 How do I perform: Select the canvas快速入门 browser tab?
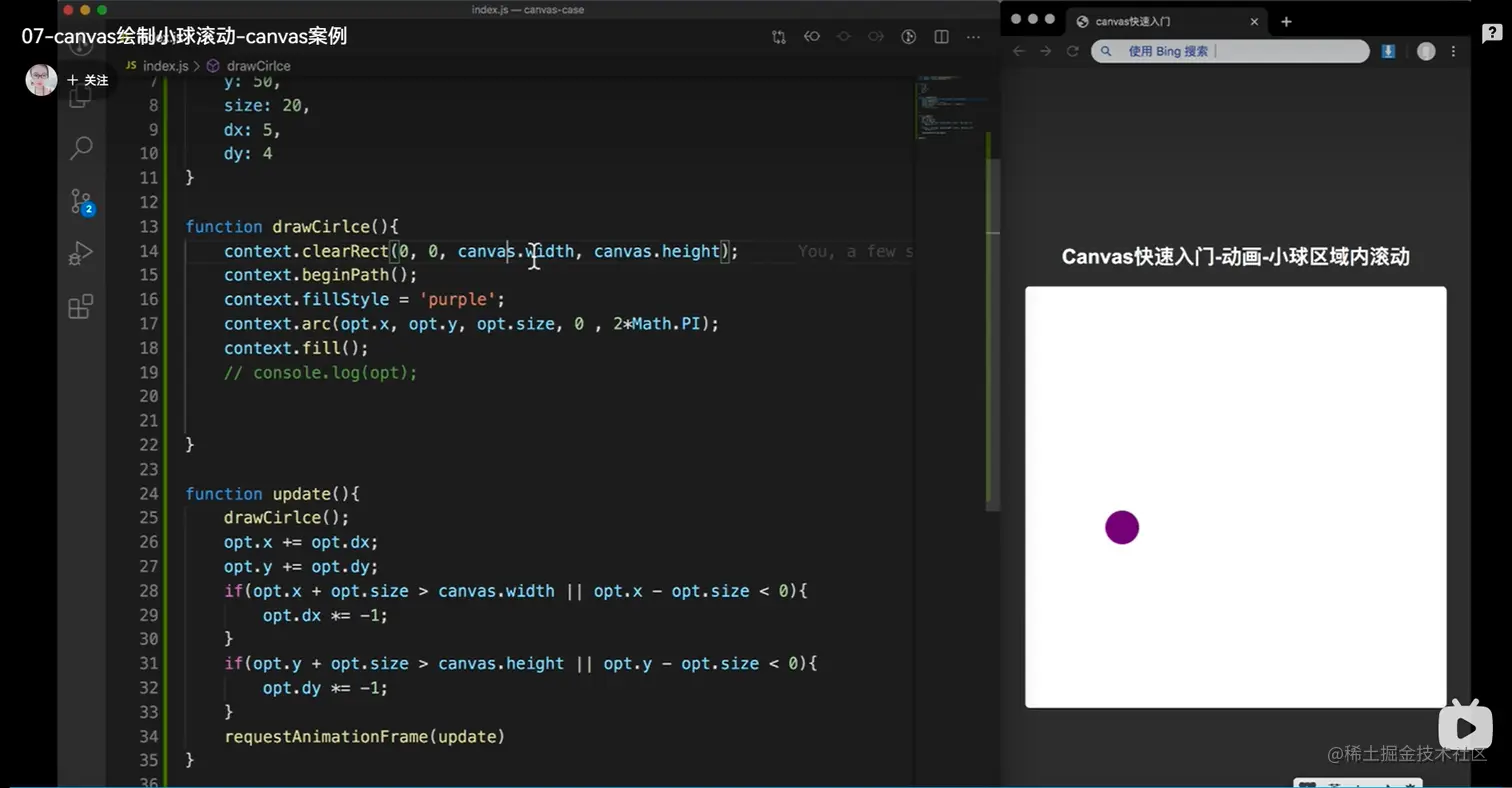click(1168, 21)
